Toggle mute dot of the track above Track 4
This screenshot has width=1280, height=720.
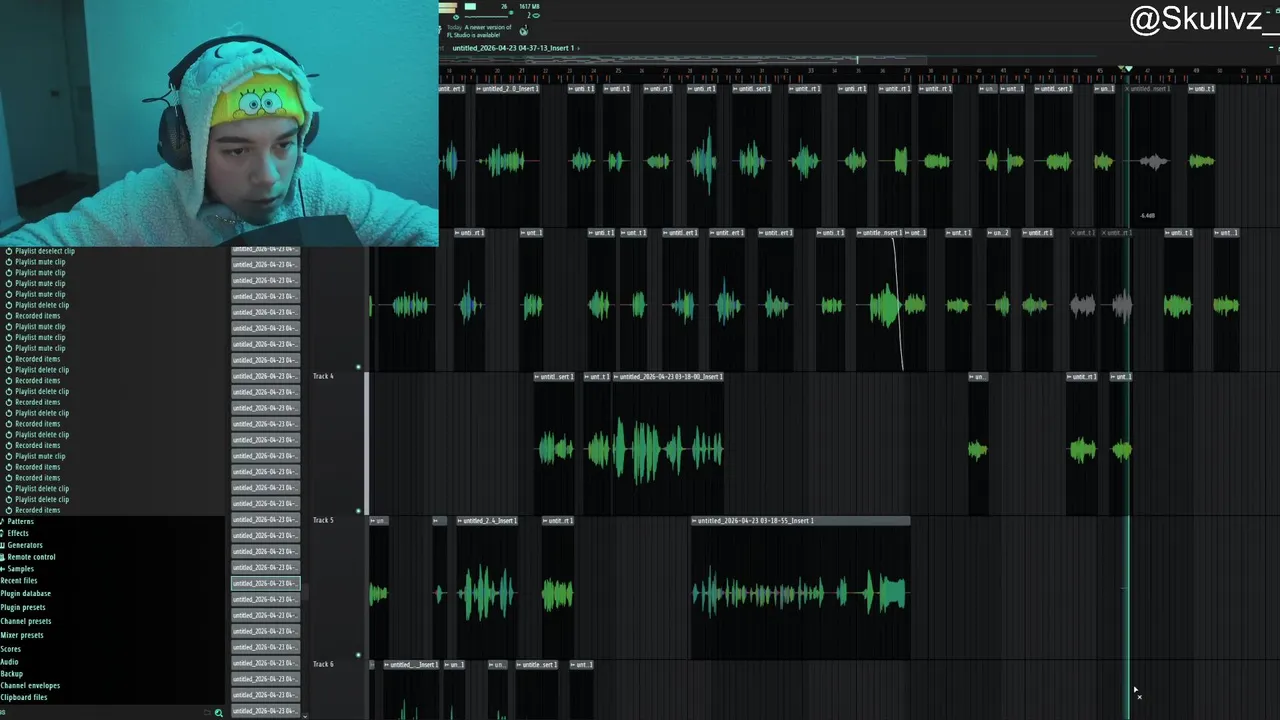click(358, 367)
